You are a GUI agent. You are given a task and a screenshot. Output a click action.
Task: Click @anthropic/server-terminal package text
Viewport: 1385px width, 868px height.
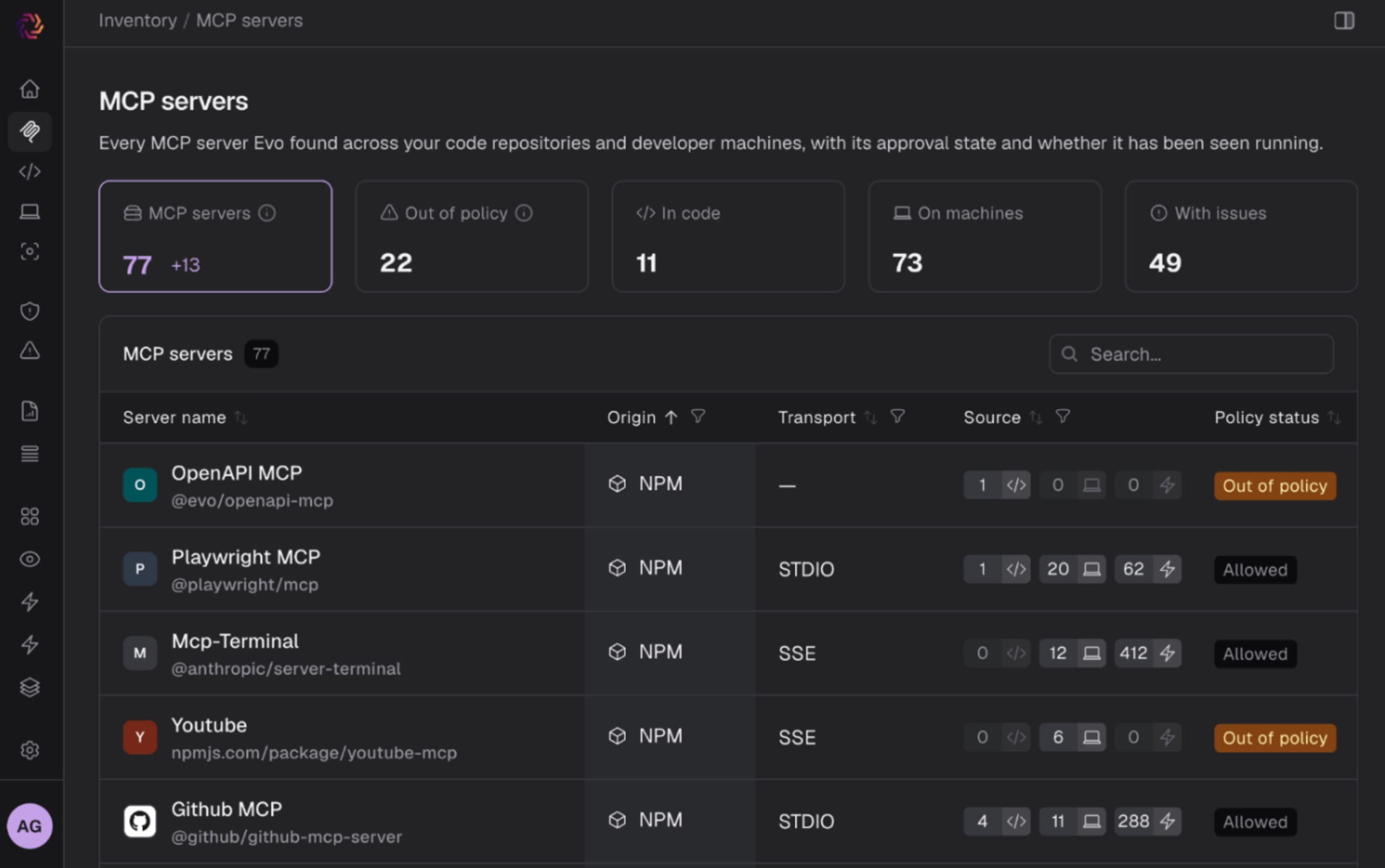point(286,669)
